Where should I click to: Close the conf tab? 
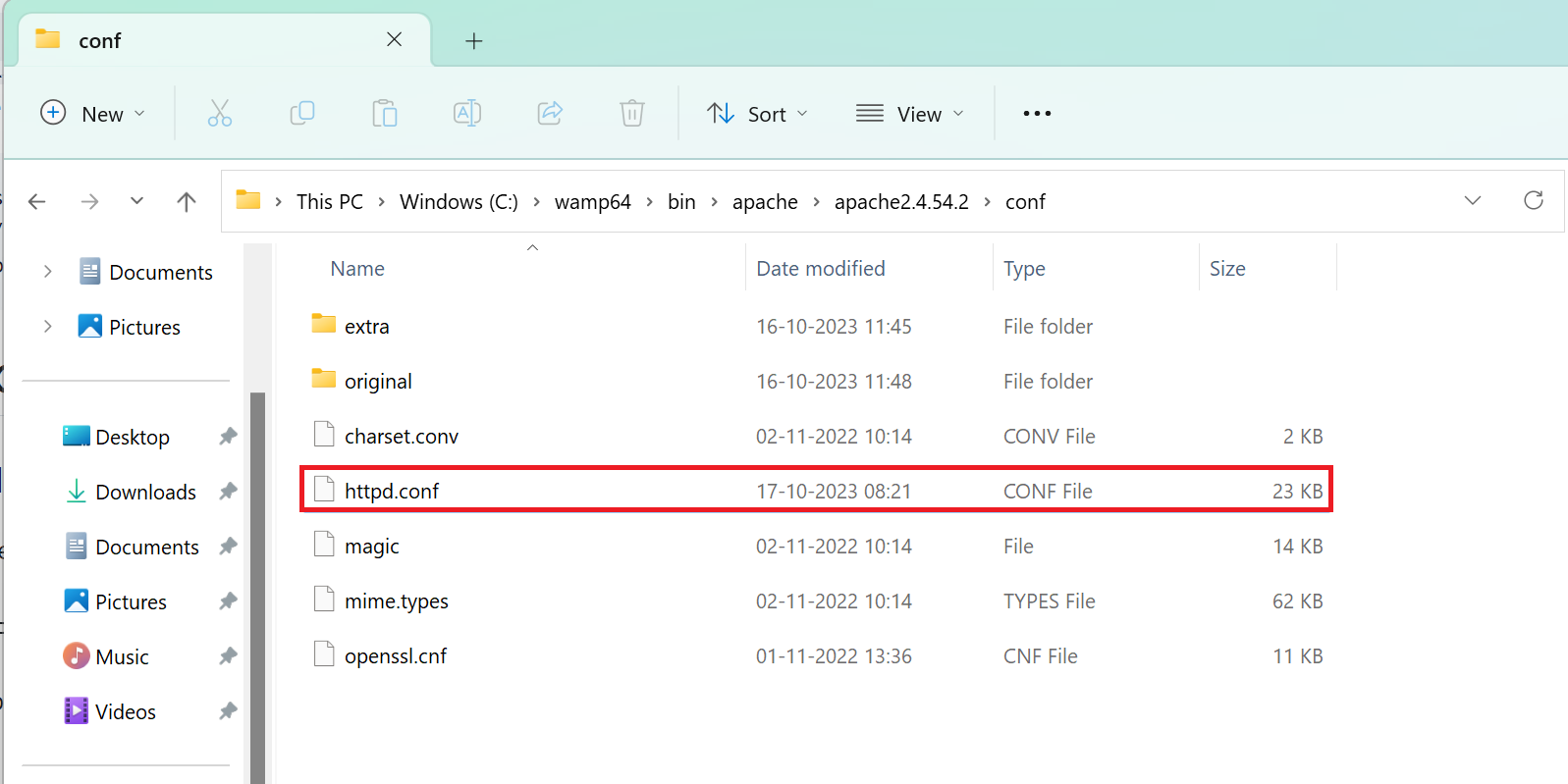tap(394, 39)
